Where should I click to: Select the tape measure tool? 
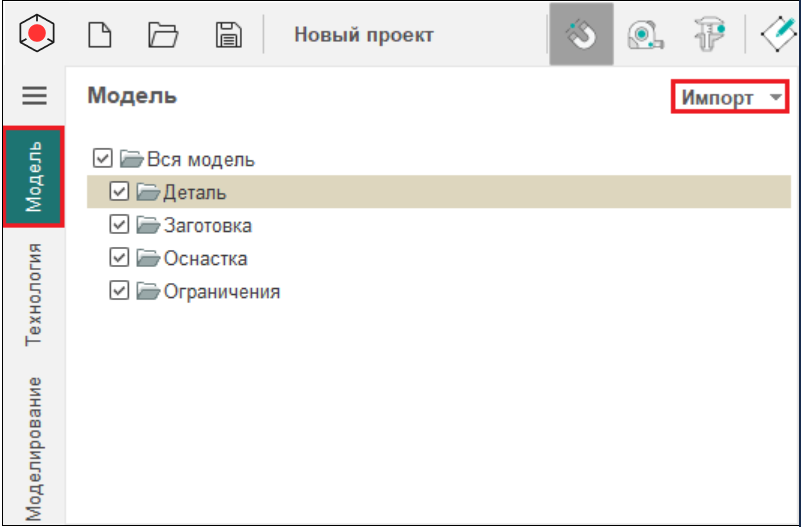(x=645, y=35)
